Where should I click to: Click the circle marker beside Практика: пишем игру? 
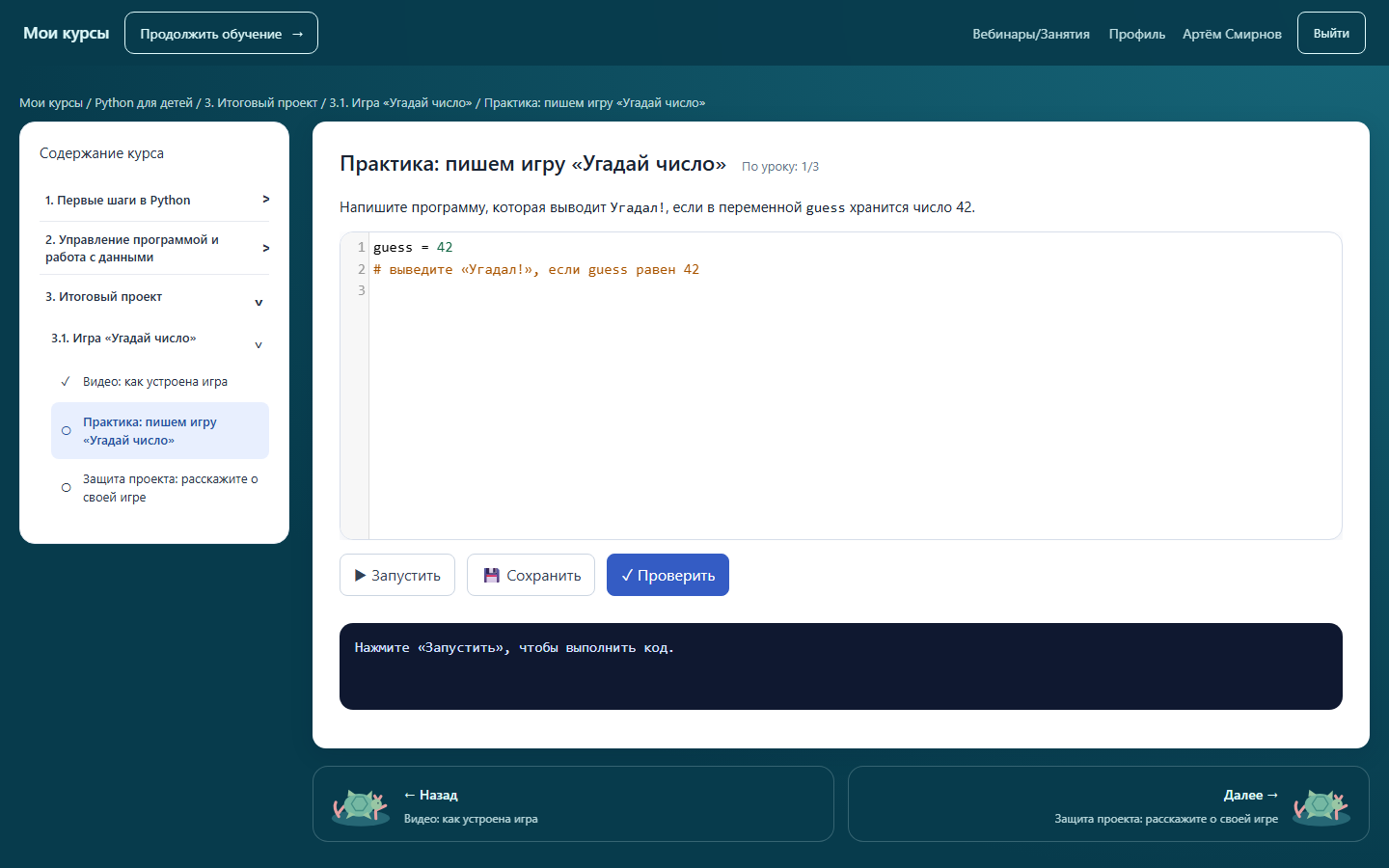pos(67,431)
